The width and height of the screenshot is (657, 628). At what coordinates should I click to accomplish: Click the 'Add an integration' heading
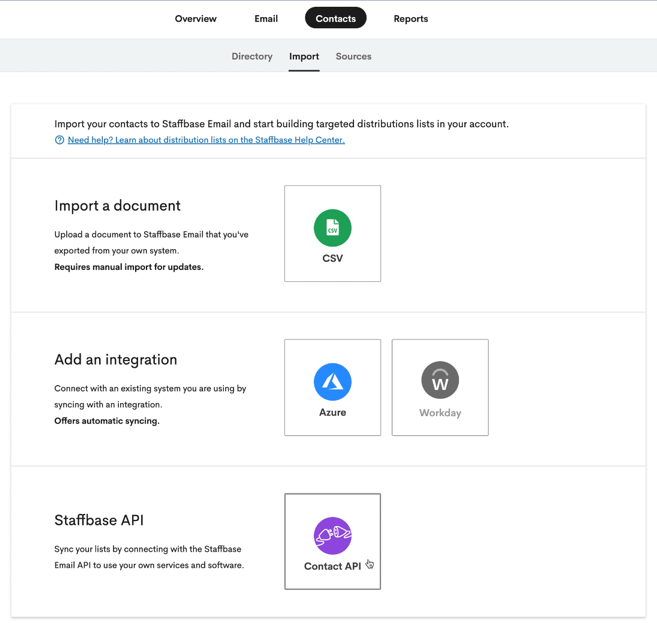(116, 359)
